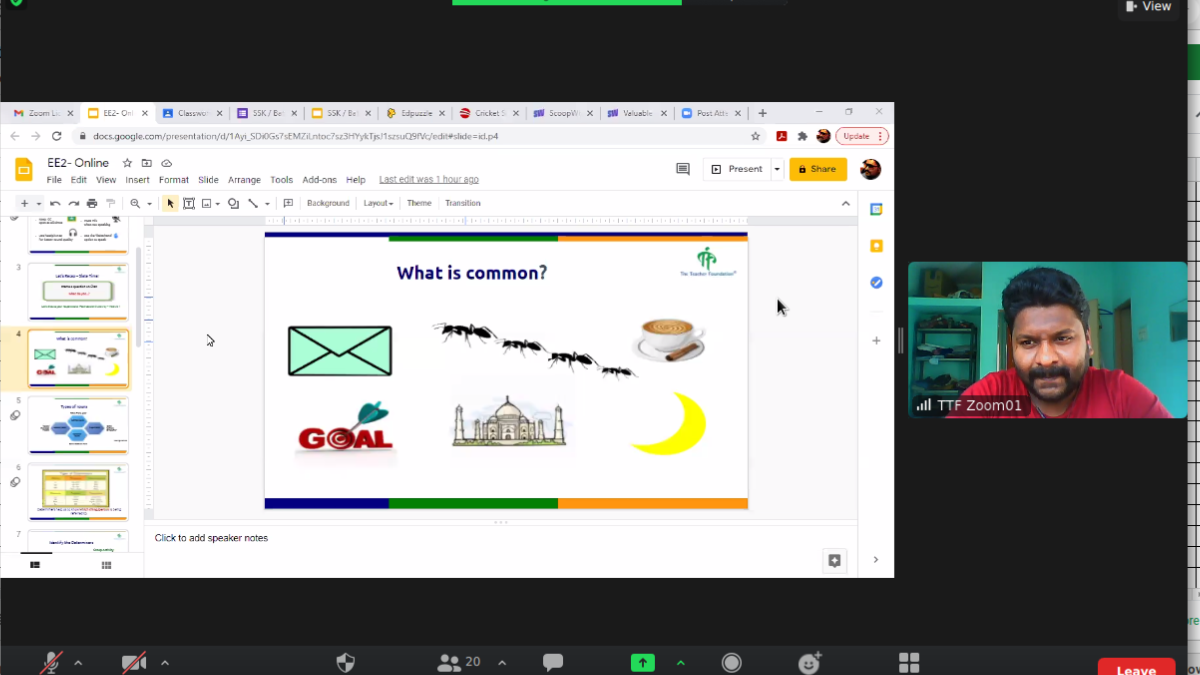Screen dimensions: 1200x675
Task: Open Zoom chat panel
Action: pyautogui.click(x=552, y=663)
